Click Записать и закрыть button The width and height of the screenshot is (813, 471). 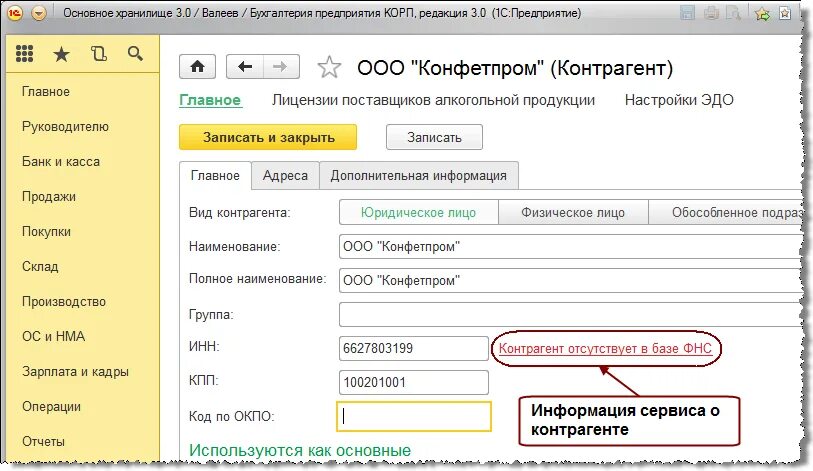coord(268,137)
